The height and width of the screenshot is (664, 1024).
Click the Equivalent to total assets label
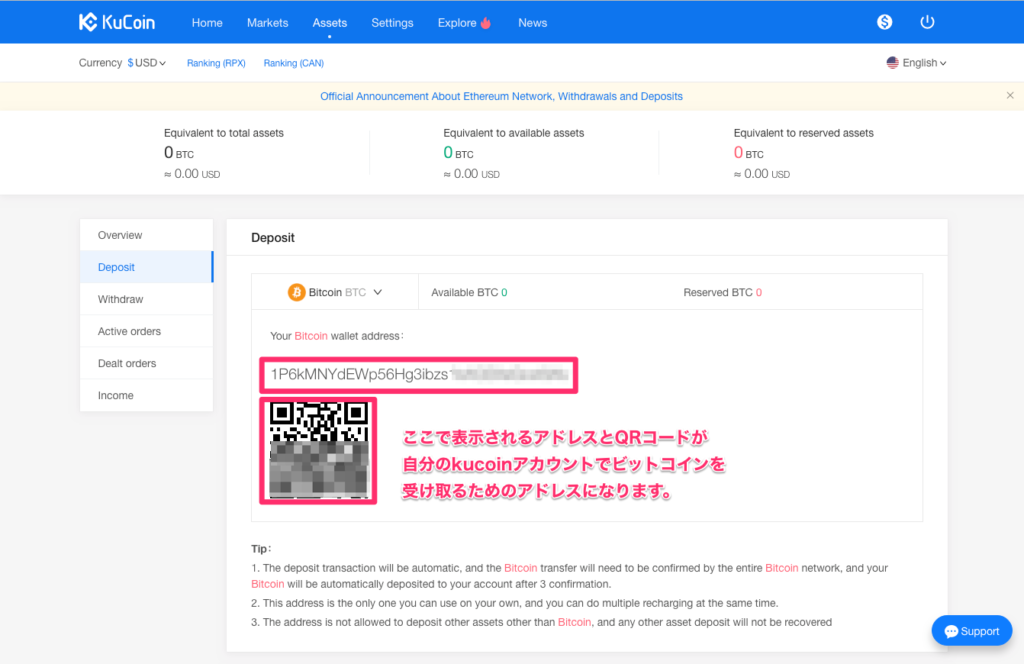(224, 133)
